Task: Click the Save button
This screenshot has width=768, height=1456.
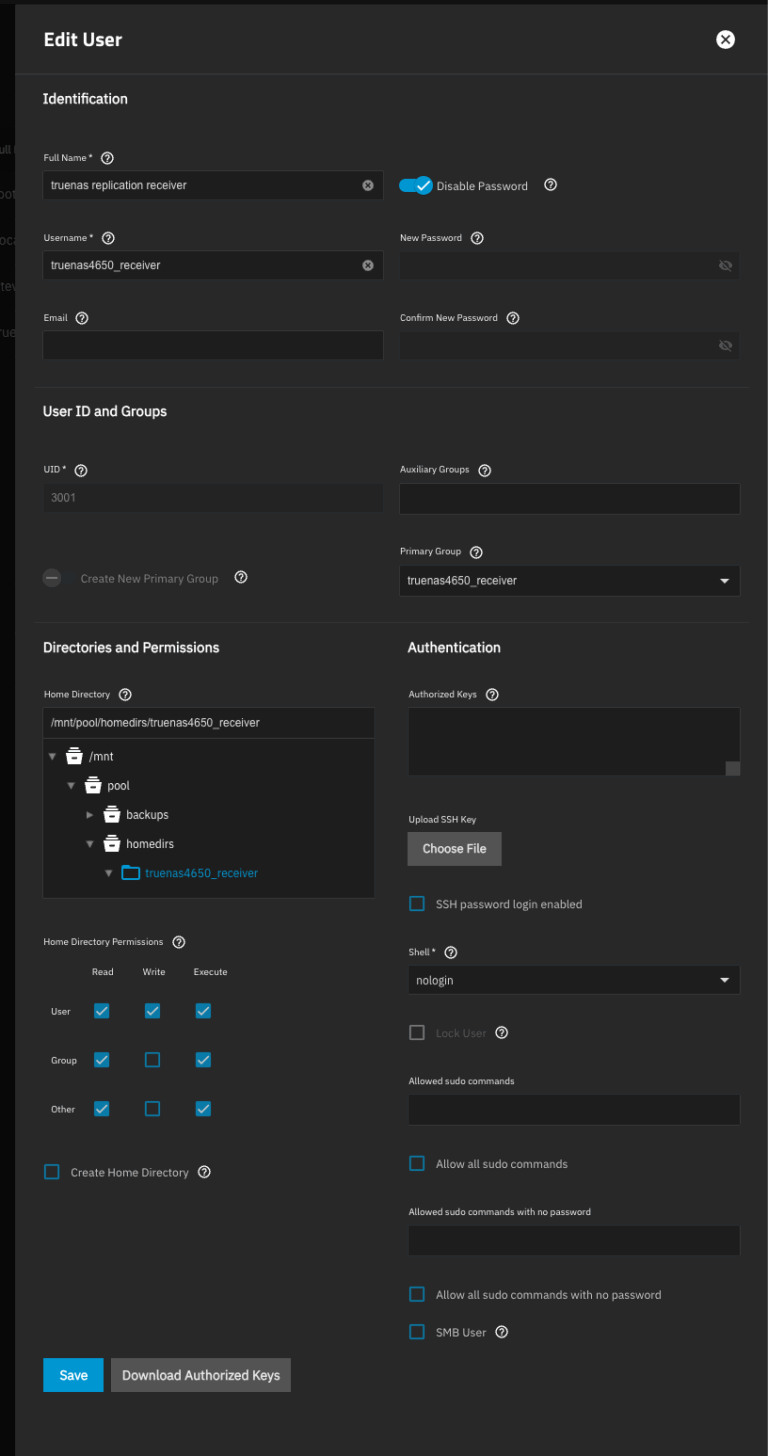Action: pos(73,1375)
